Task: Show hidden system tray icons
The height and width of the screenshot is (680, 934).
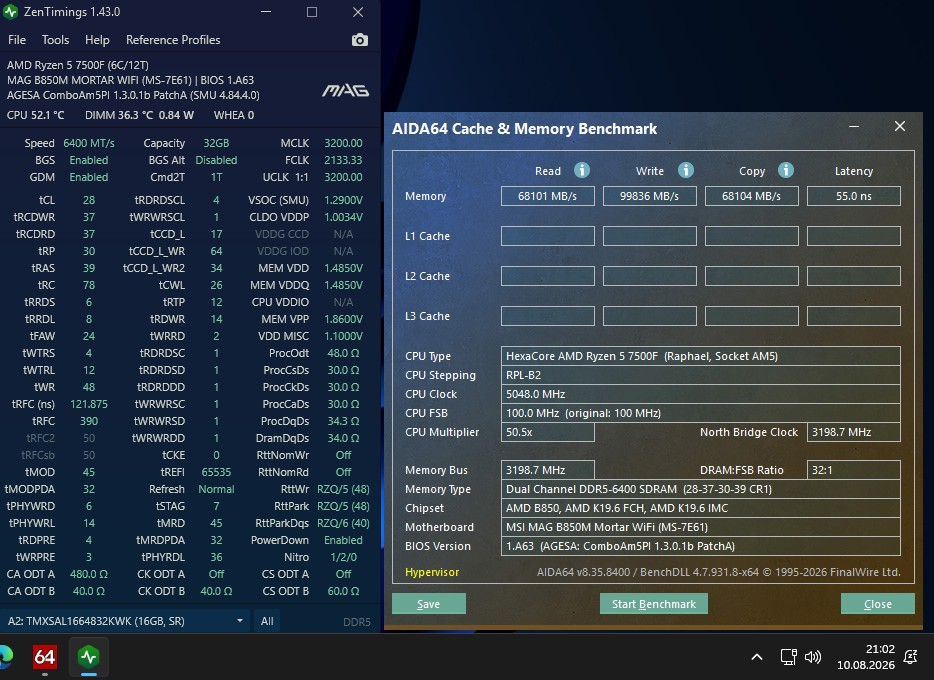Action: coord(756,657)
